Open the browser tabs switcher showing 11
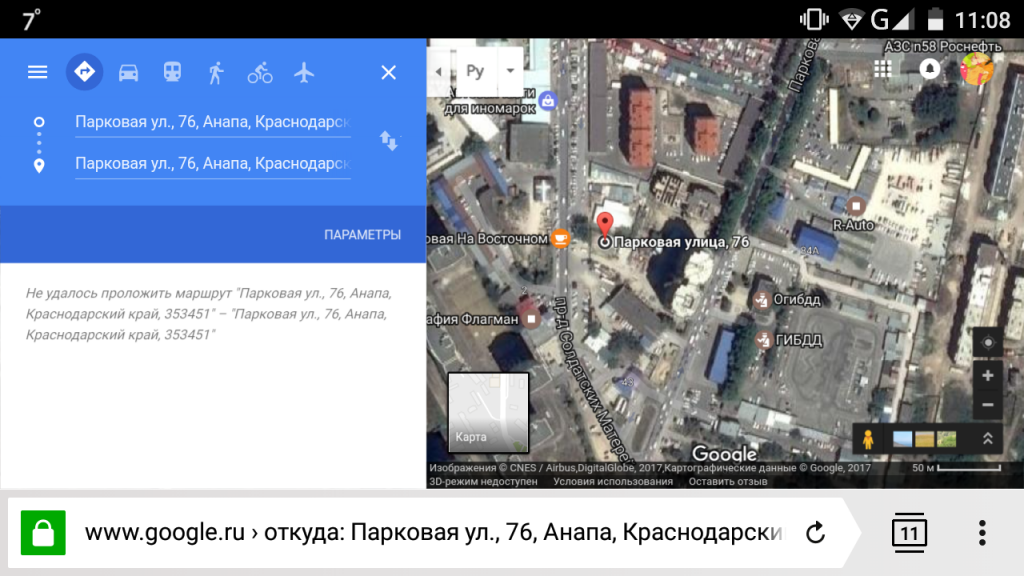Image resolution: width=1024 pixels, height=576 pixels. pos(909,532)
